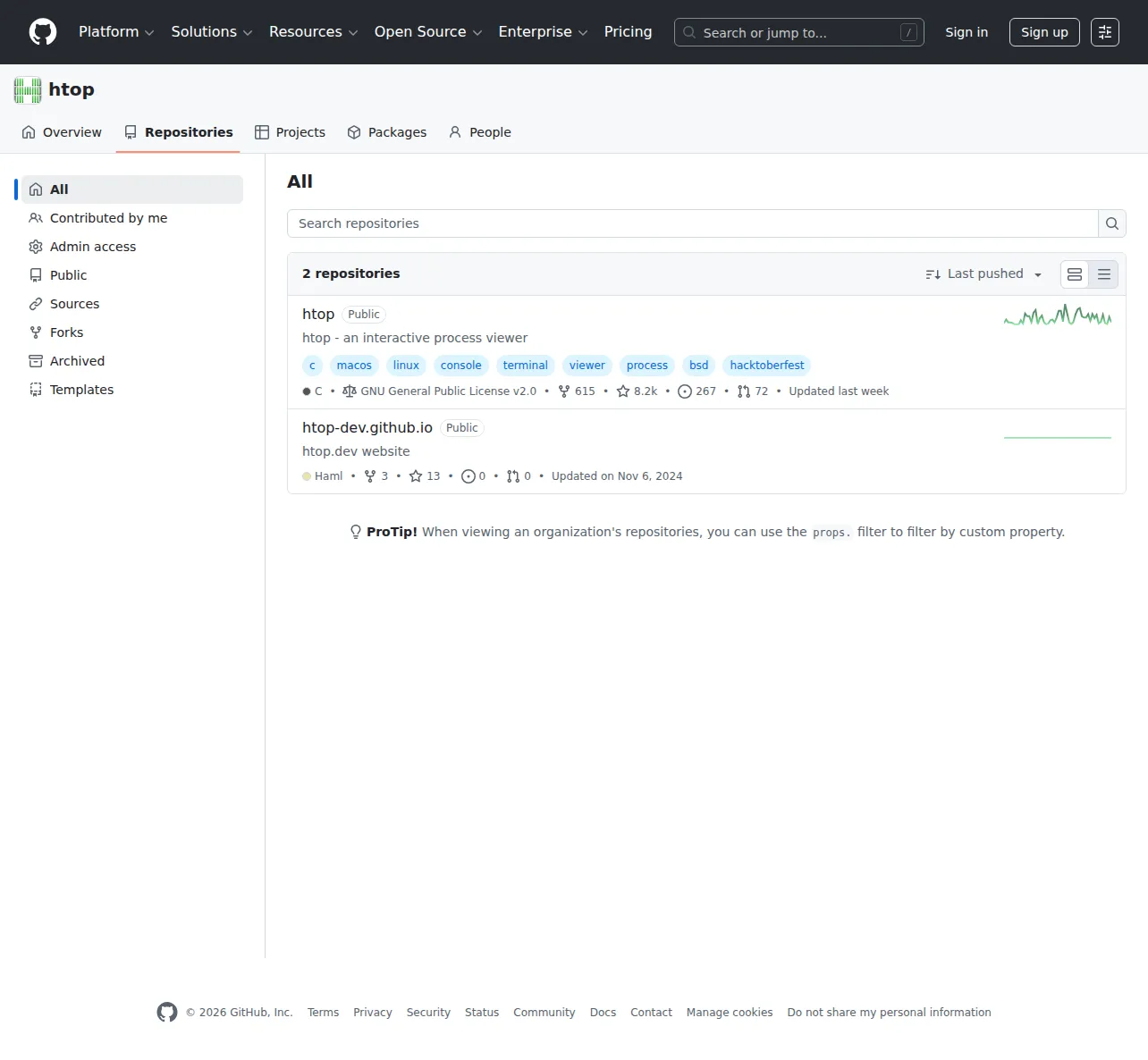Expand the Resources menu
The height and width of the screenshot is (1060, 1148).
[x=314, y=32]
